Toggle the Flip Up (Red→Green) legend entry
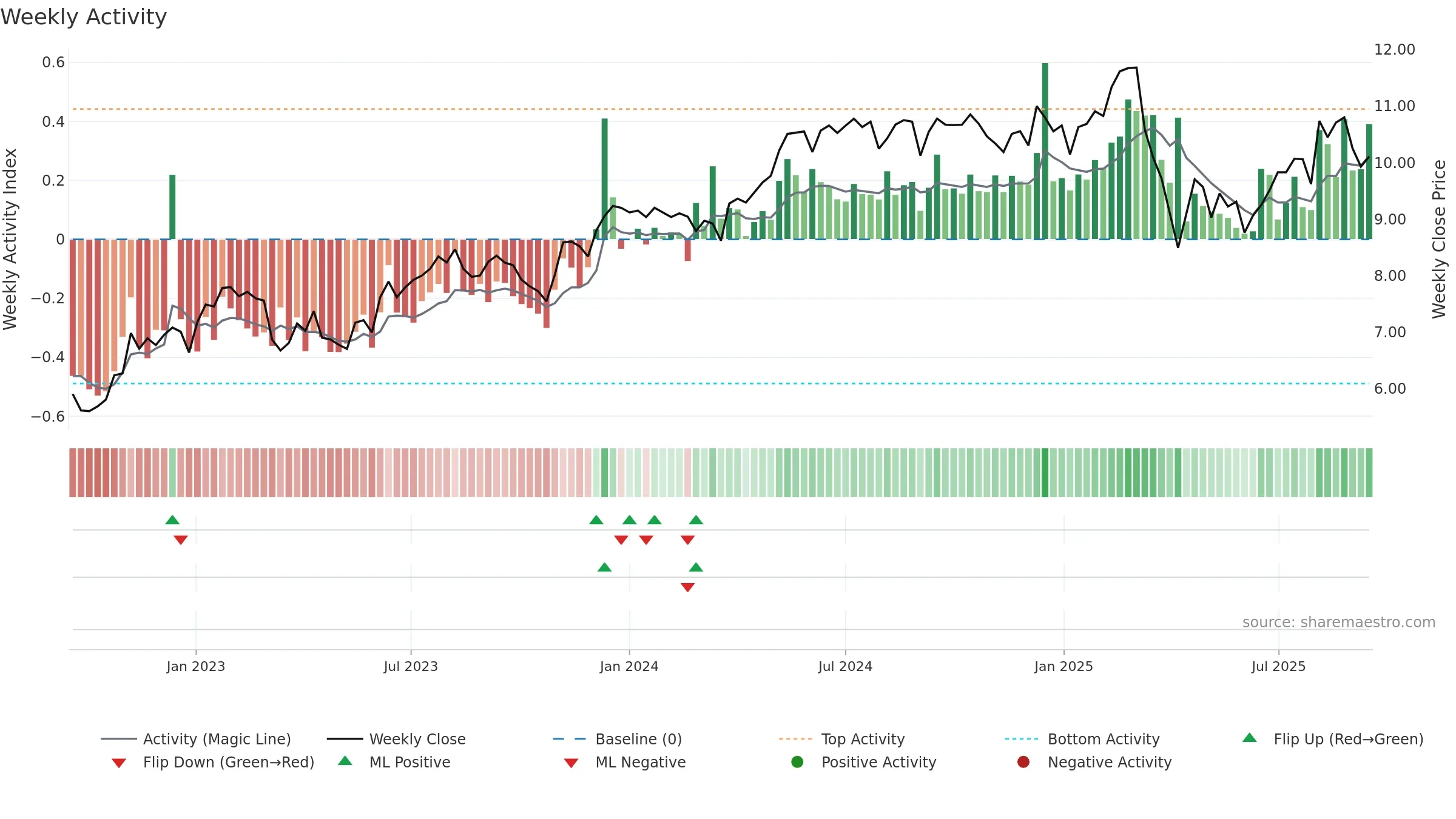The height and width of the screenshot is (819, 1456). (x=1333, y=739)
